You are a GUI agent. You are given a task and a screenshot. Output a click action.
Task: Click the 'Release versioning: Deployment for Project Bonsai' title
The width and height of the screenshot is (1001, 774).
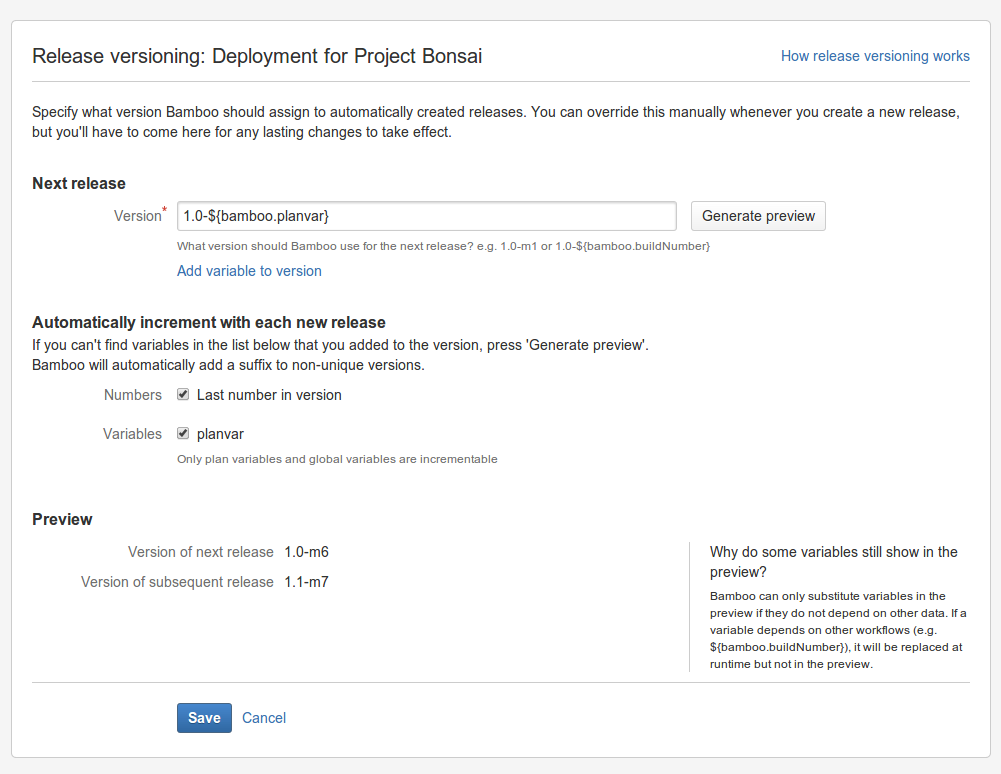click(x=257, y=56)
